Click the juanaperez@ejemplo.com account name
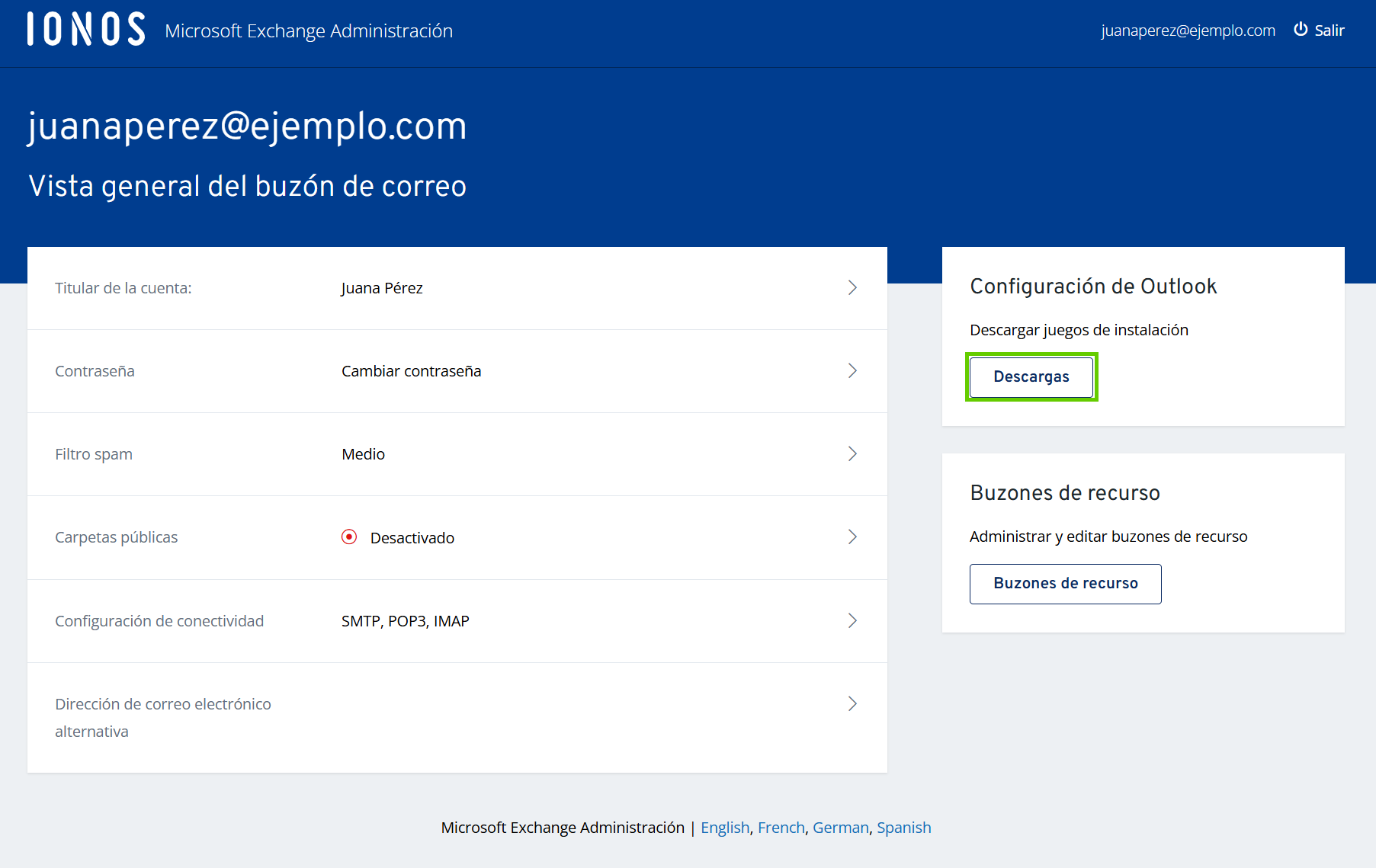Viewport: 1376px width, 868px height. coord(1187,30)
